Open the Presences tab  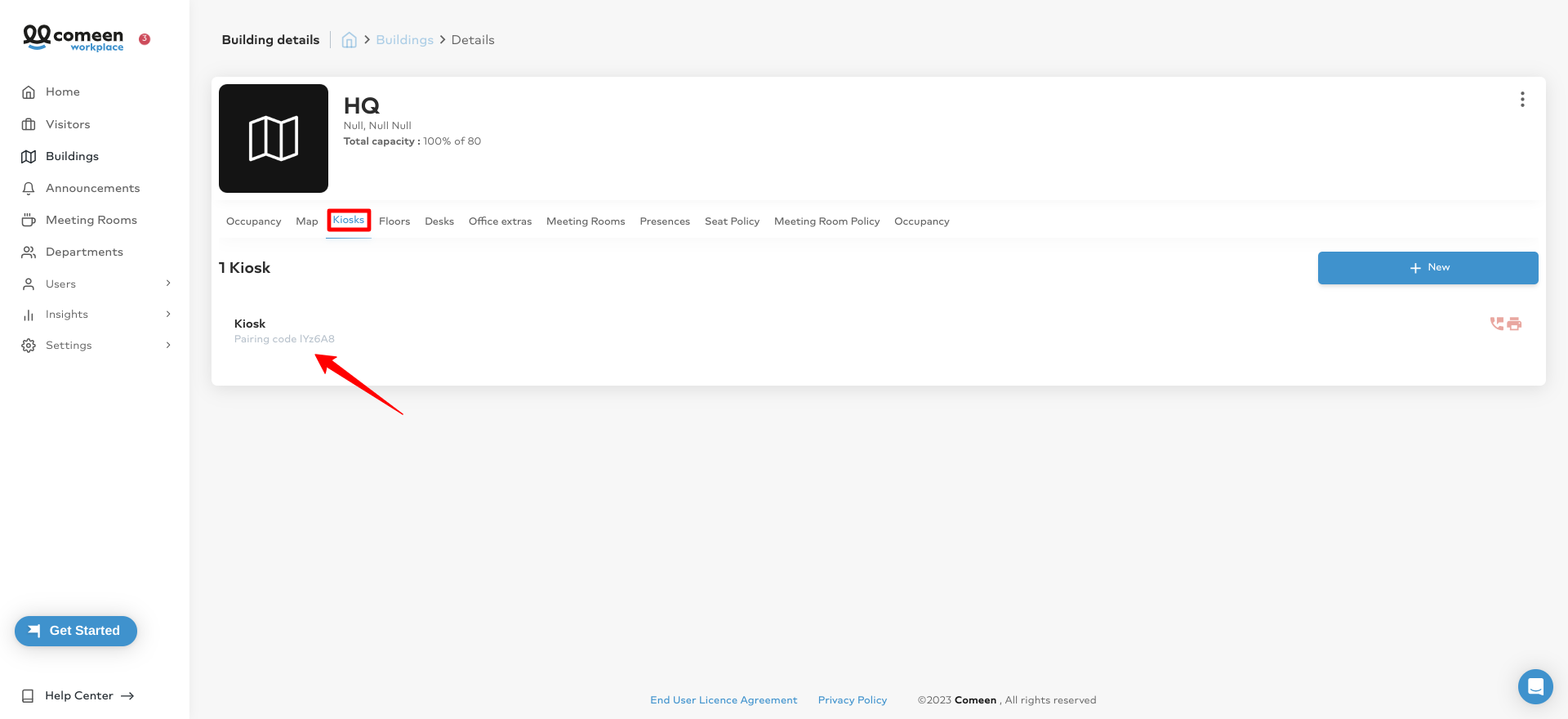665,221
